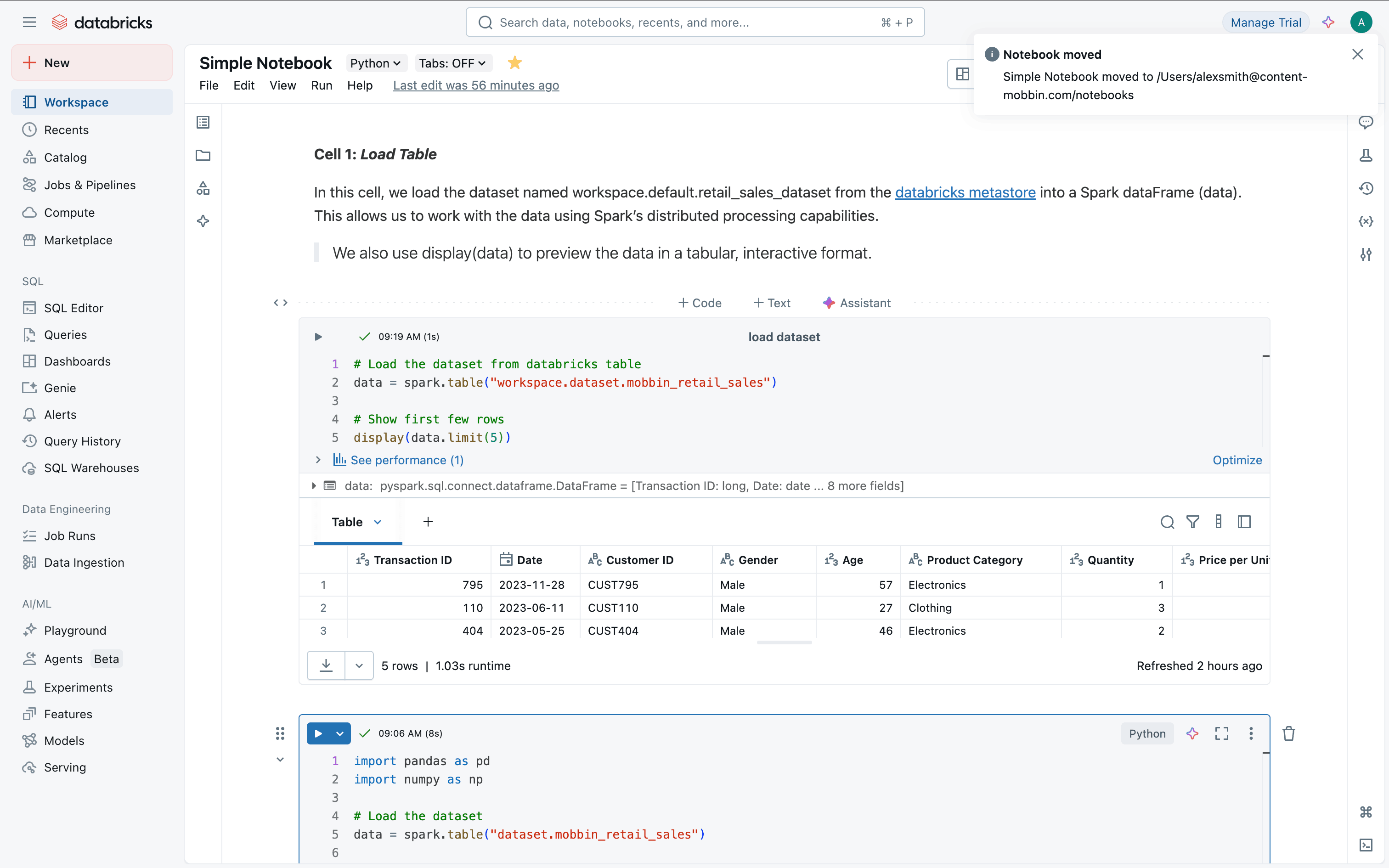Expand See performance section
Image resolution: width=1389 pixels, height=868 pixels.
tap(398, 460)
